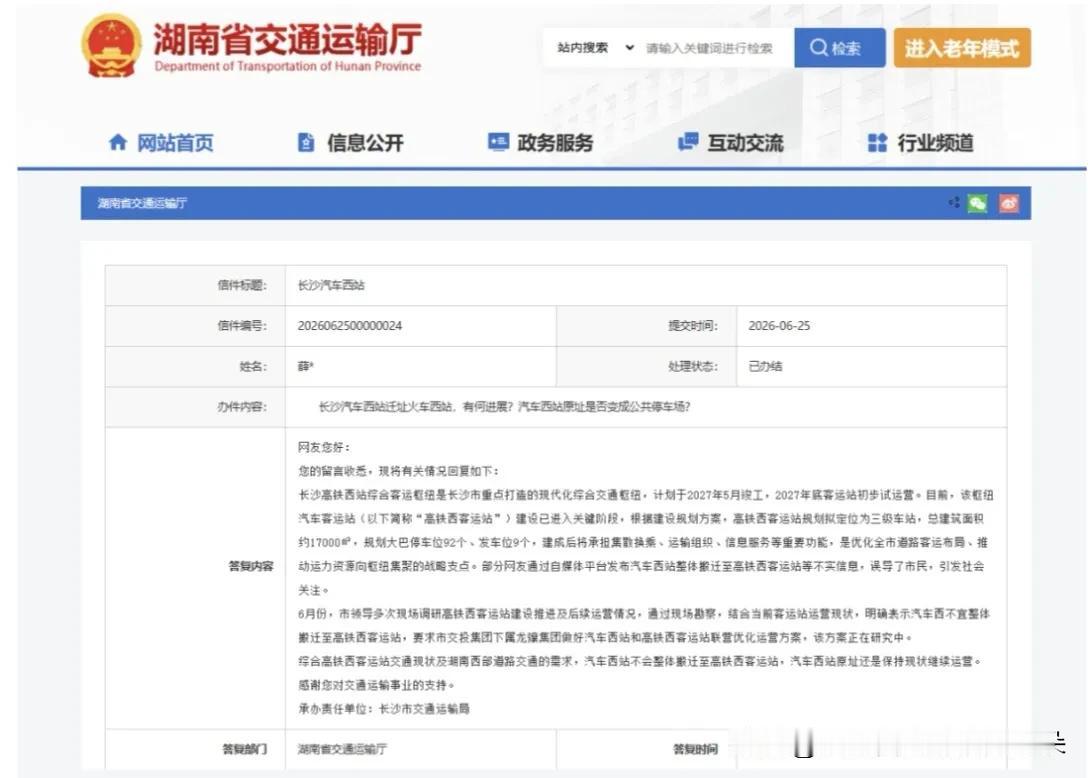This screenshot has width=1088, height=778.
Task: Open the 信息公开 menu item
Action: pos(351,143)
